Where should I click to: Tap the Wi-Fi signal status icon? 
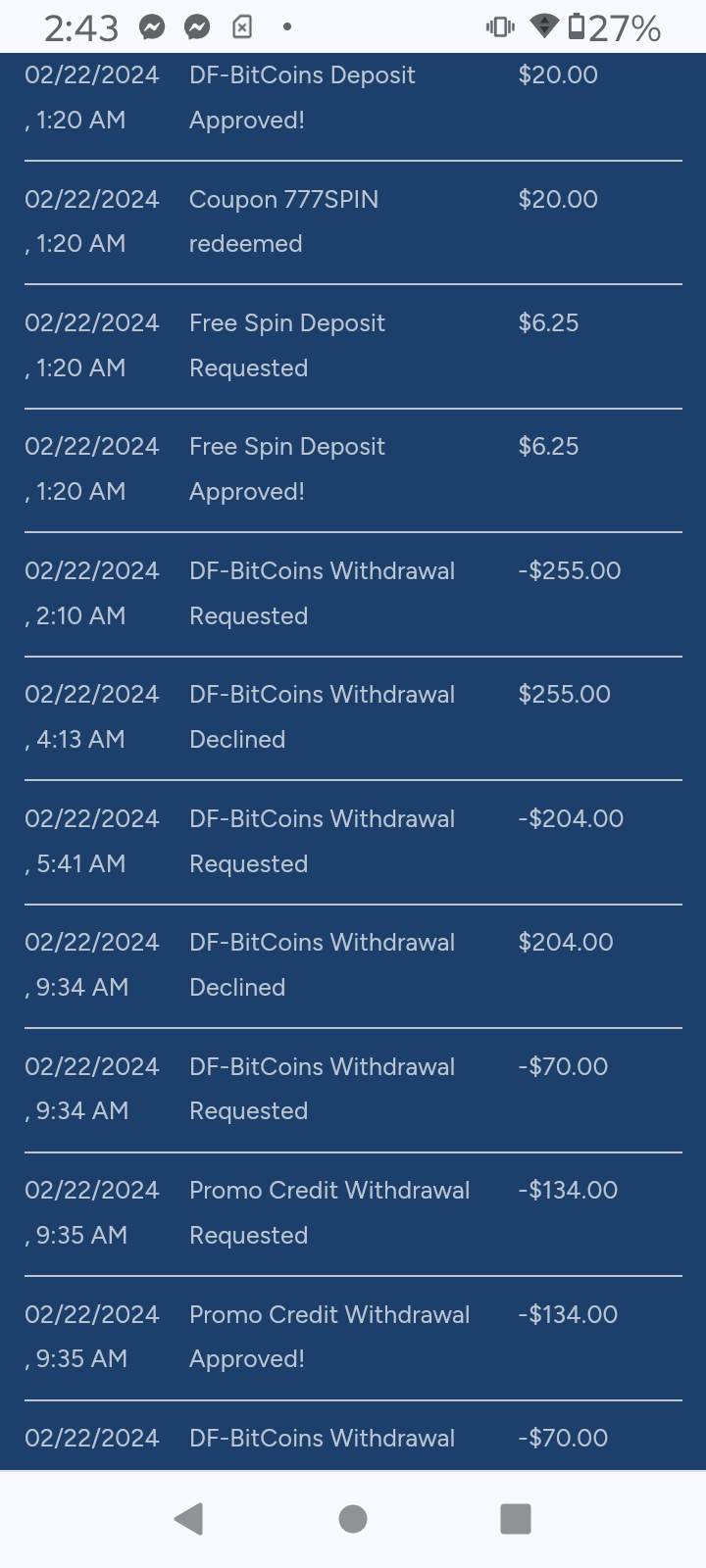pyautogui.click(x=544, y=26)
